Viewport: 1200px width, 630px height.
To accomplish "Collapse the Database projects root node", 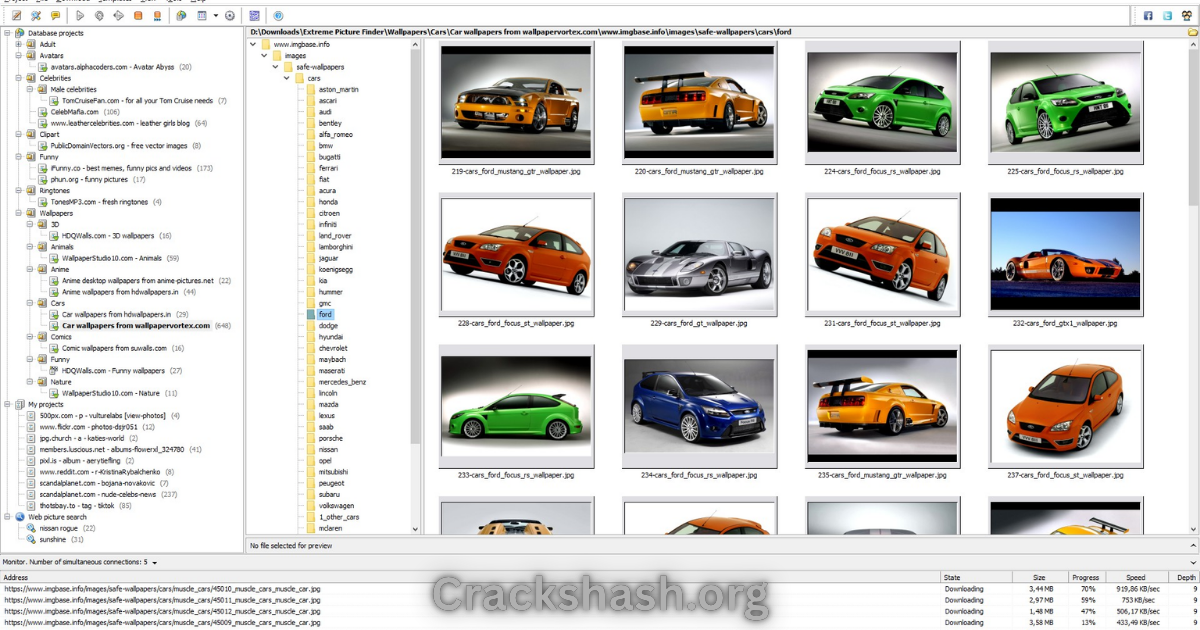I will [8, 33].
